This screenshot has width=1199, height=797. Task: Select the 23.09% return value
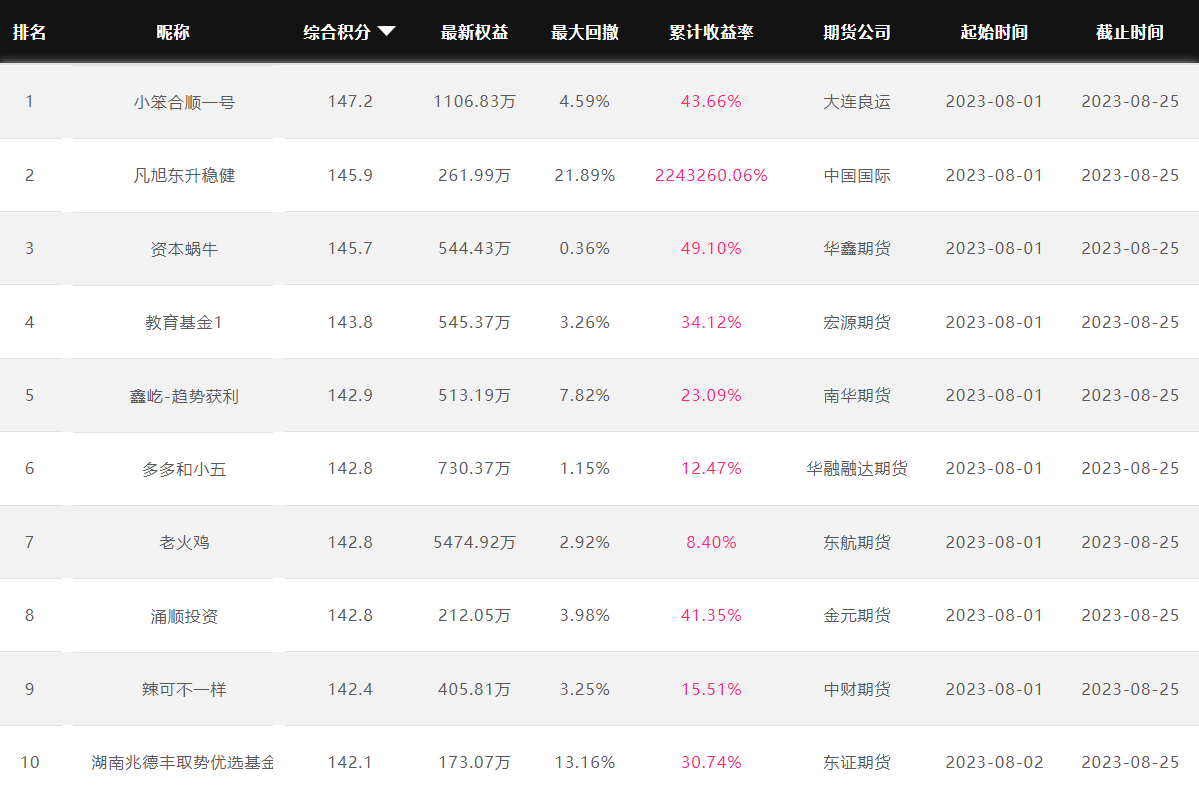tap(711, 395)
